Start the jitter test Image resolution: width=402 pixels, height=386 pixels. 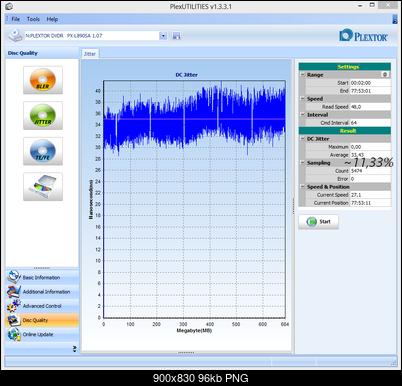point(318,222)
